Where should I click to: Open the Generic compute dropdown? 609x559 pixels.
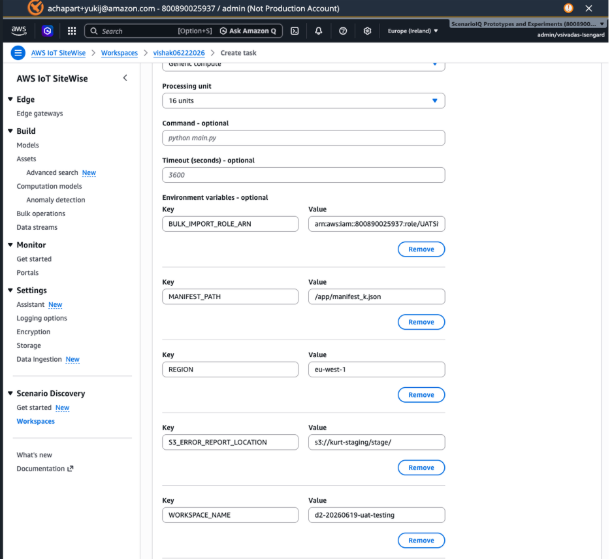tap(304, 66)
